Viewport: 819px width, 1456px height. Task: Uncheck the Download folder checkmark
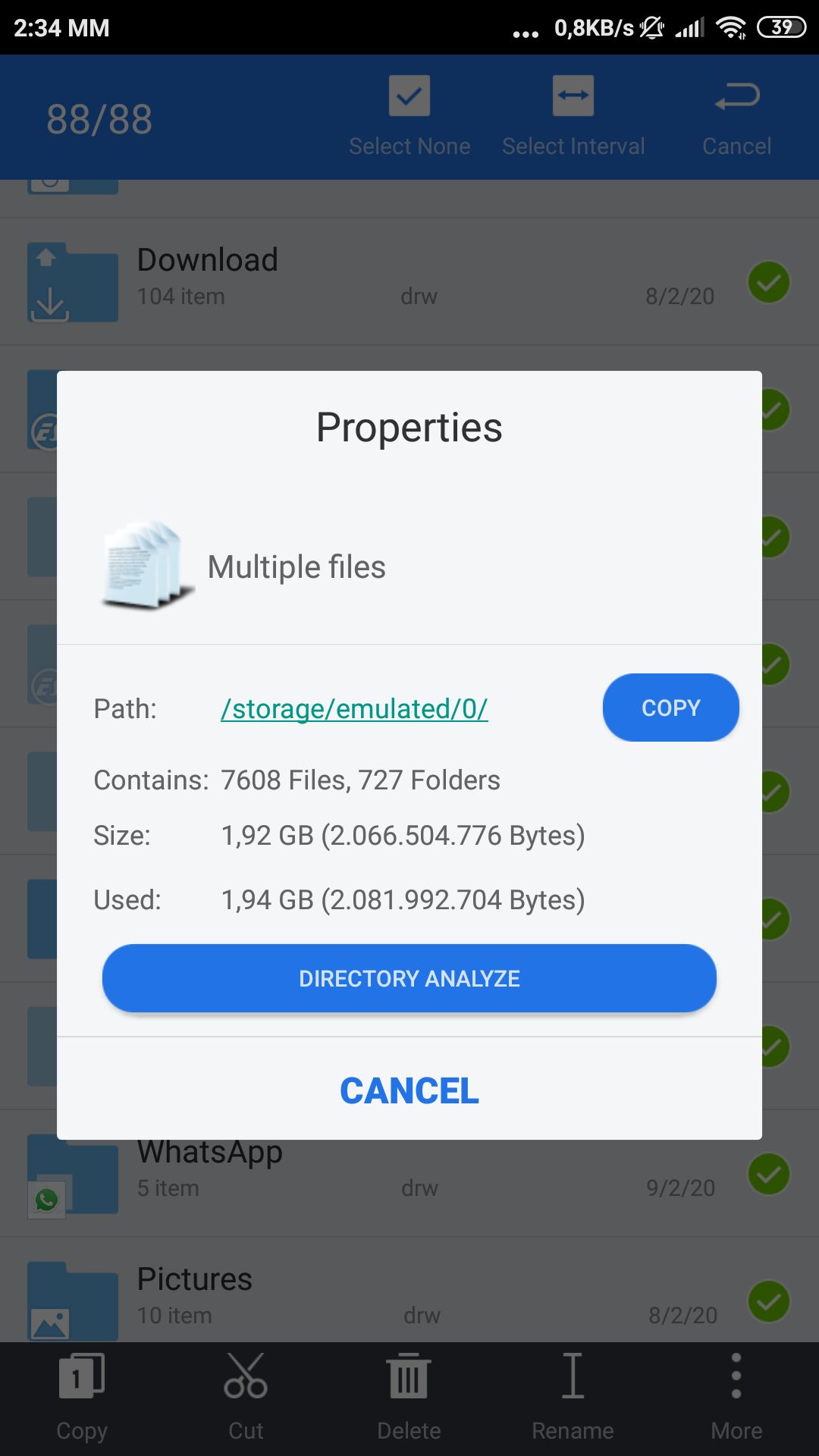[x=769, y=283]
